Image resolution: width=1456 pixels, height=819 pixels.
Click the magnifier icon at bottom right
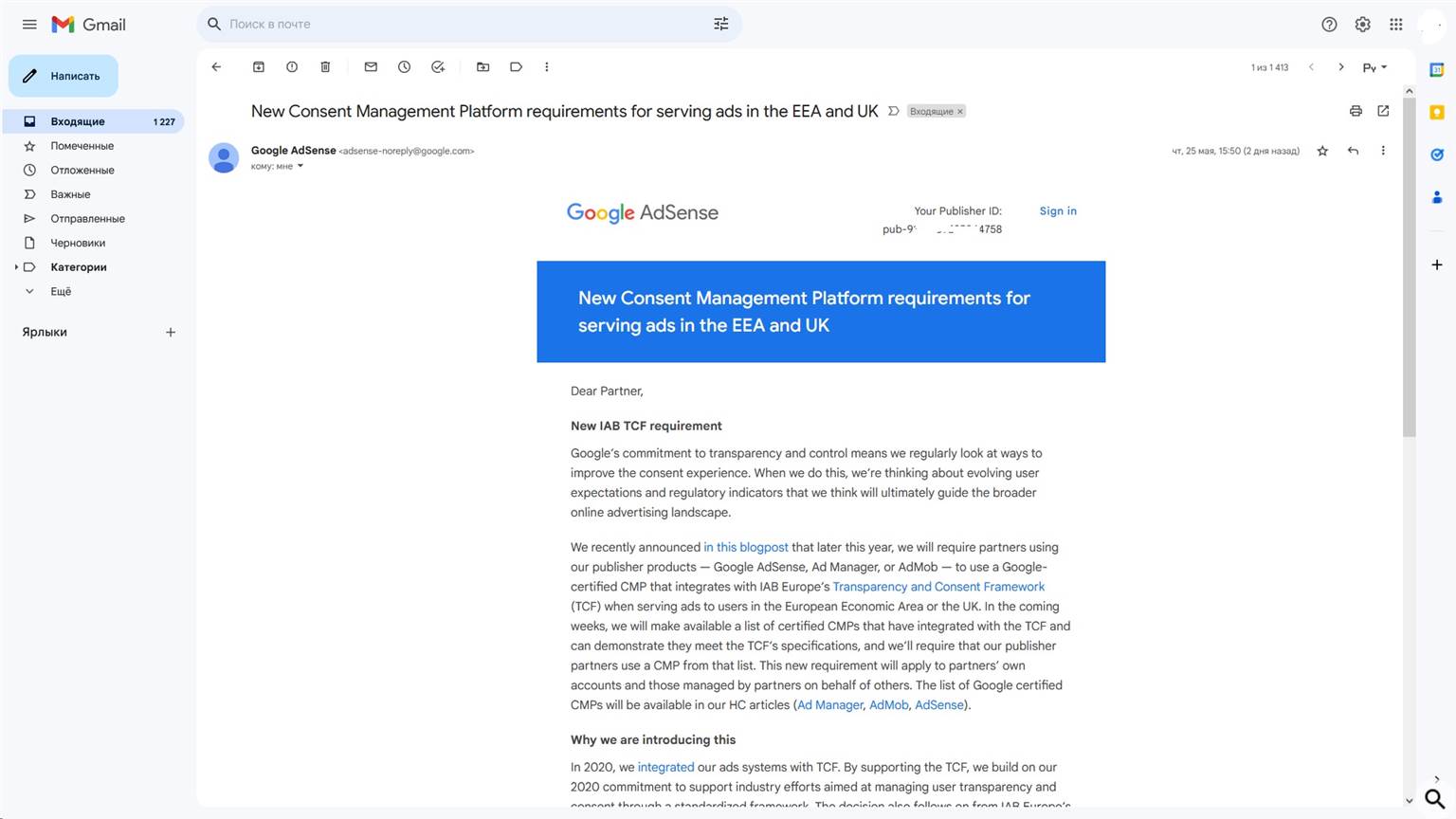click(1435, 799)
